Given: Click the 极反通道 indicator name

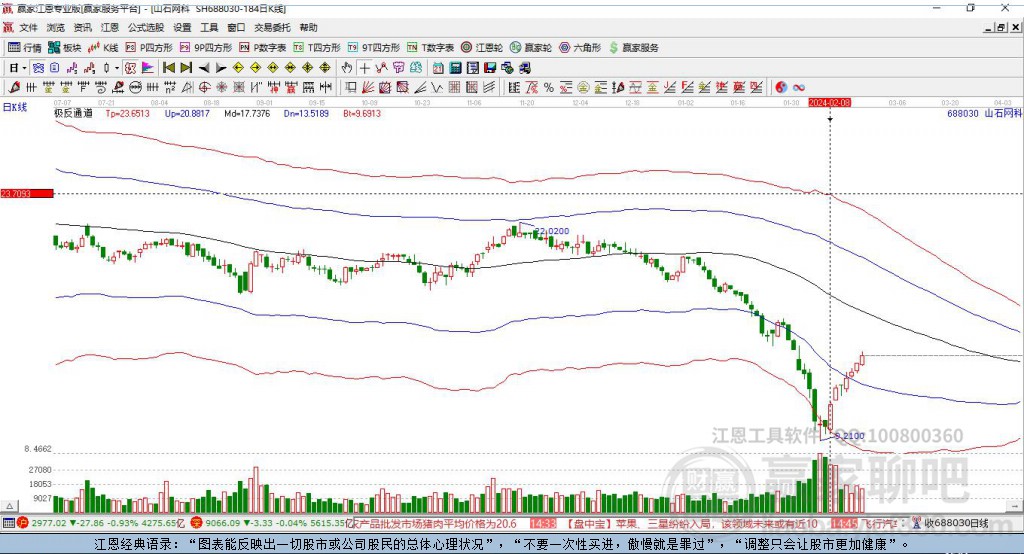Looking at the screenshot, I should tap(73, 113).
